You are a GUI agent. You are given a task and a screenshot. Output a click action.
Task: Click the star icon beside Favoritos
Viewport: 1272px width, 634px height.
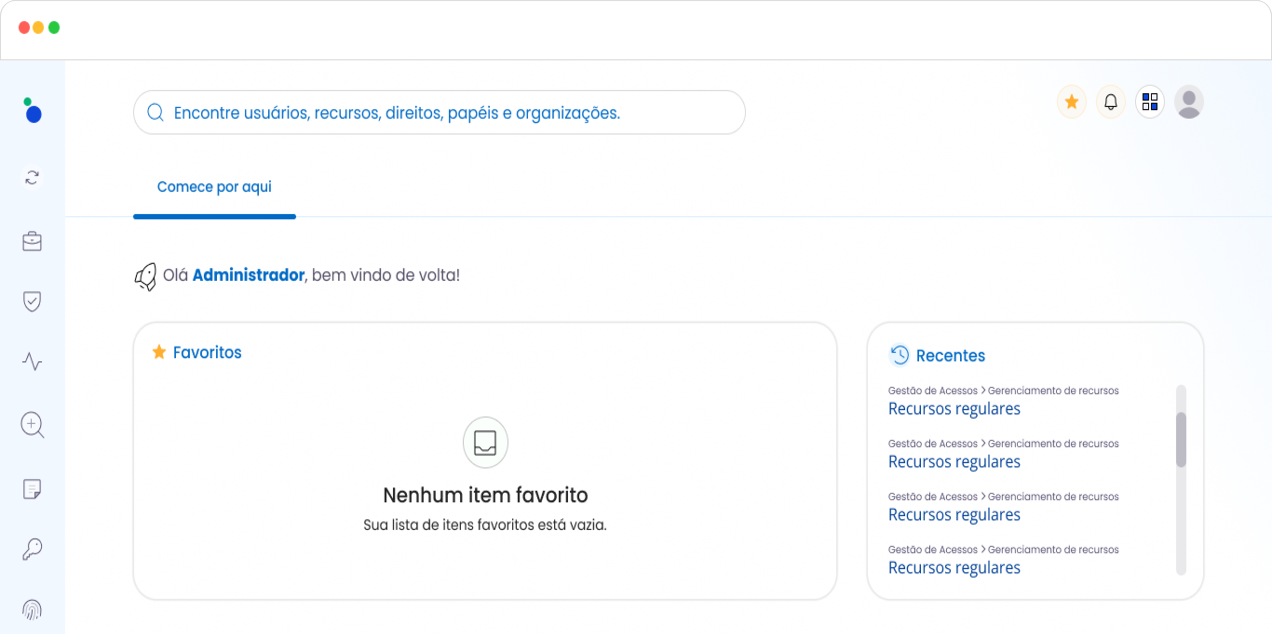pyautogui.click(x=159, y=352)
